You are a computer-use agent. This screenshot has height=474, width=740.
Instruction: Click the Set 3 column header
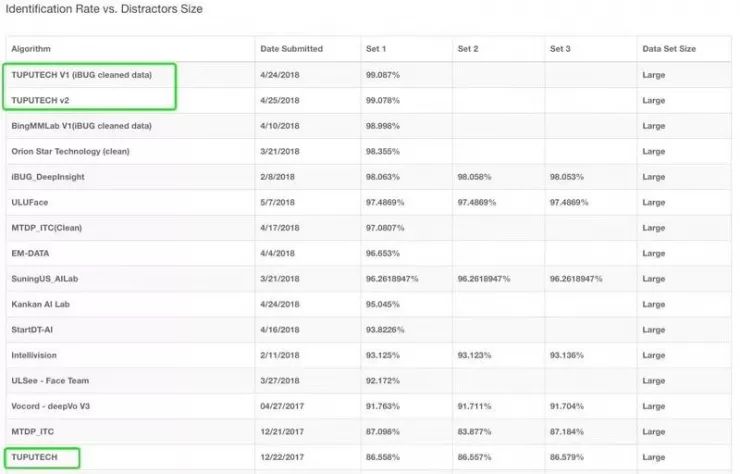[560, 49]
